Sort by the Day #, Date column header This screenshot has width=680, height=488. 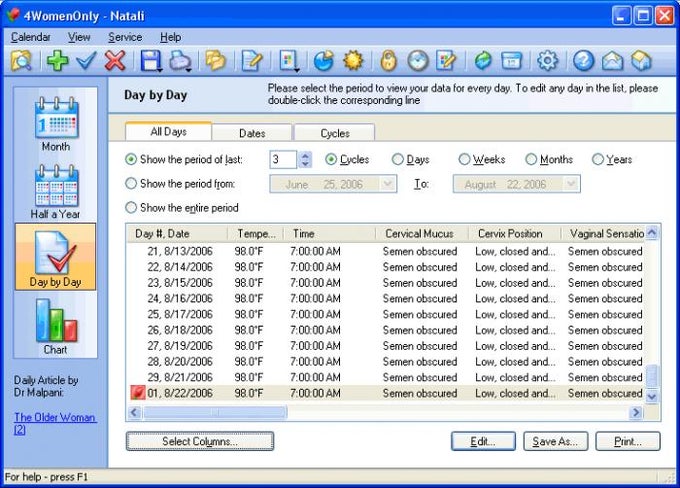pyautogui.click(x=177, y=234)
